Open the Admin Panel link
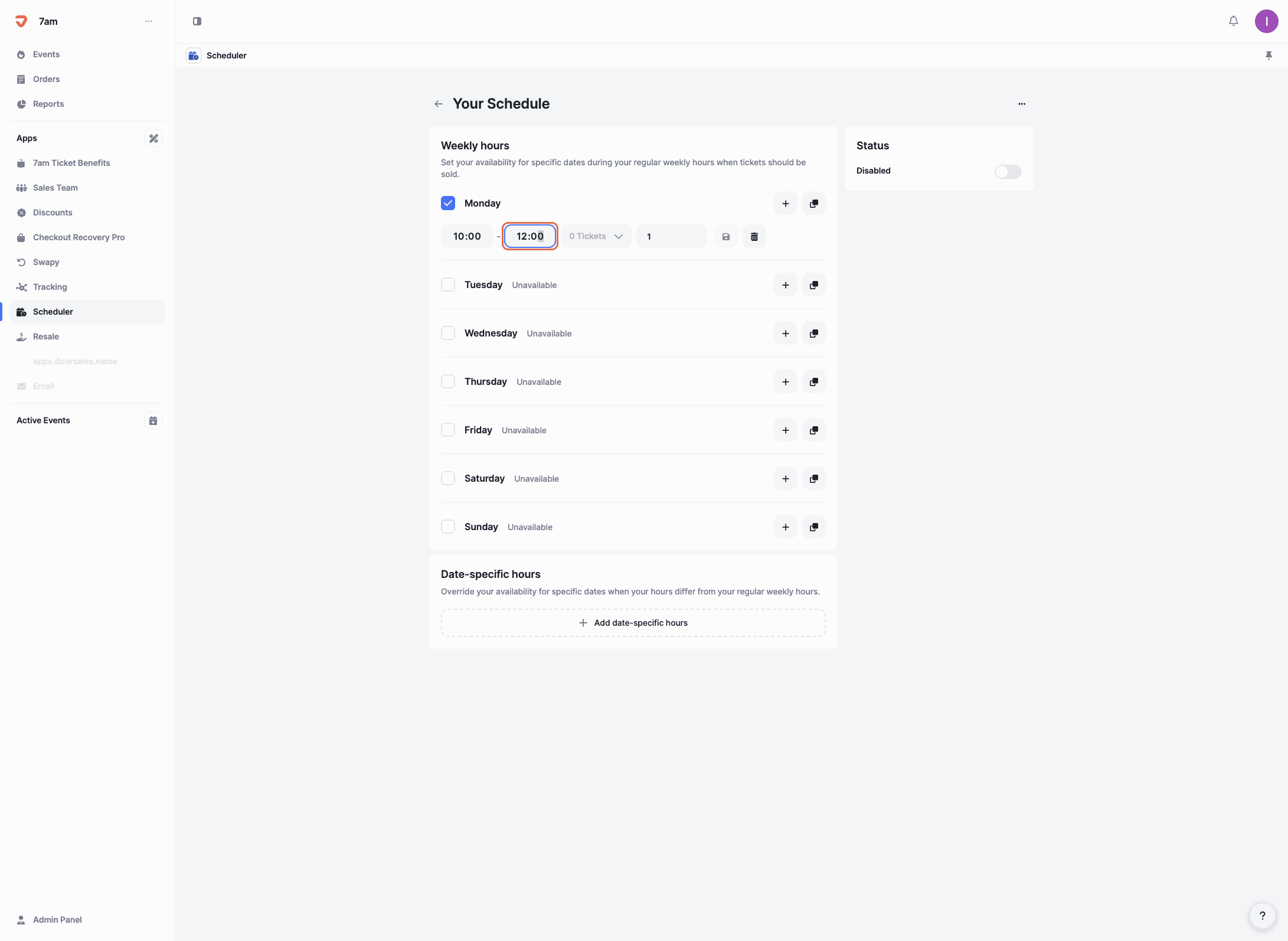Screen dimensions: 1288x941 click(x=57, y=920)
